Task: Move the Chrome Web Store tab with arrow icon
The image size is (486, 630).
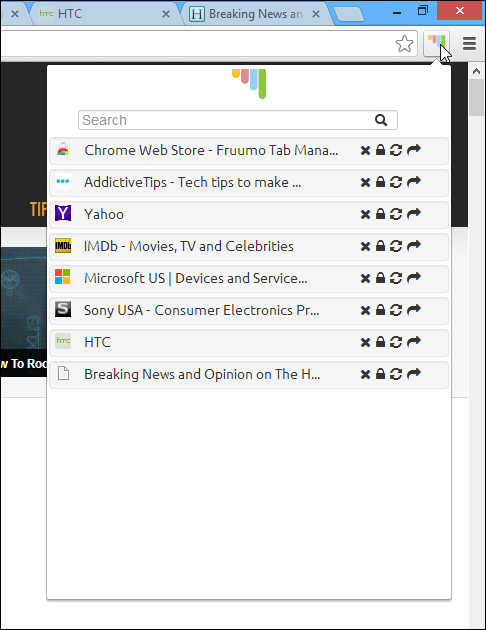Action: (x=414, y=150)
